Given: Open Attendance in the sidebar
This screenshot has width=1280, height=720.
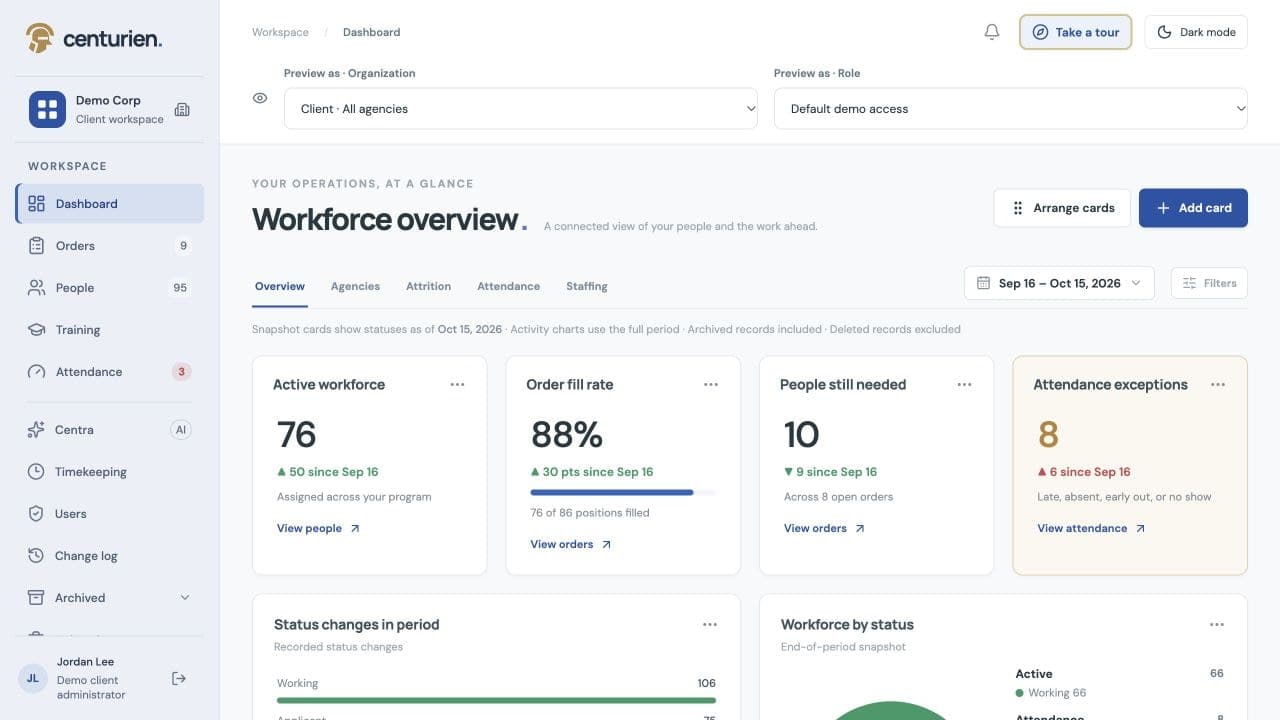Looking at the screenshot, I should [110, 372].
